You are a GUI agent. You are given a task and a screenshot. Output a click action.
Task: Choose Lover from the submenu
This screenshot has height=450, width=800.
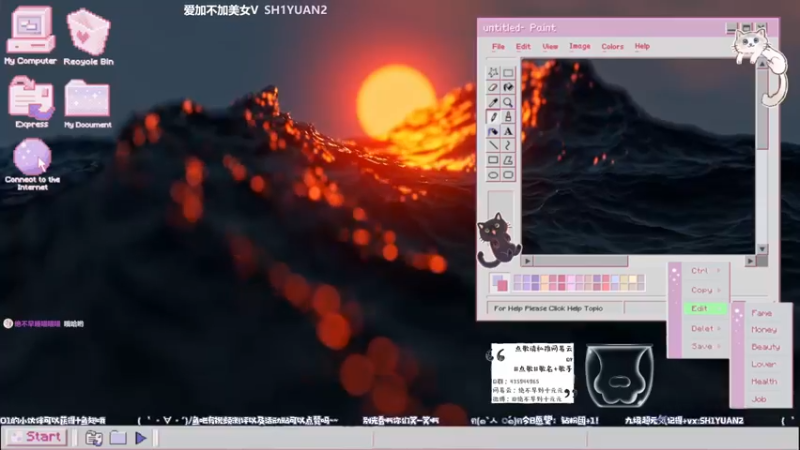763,364
